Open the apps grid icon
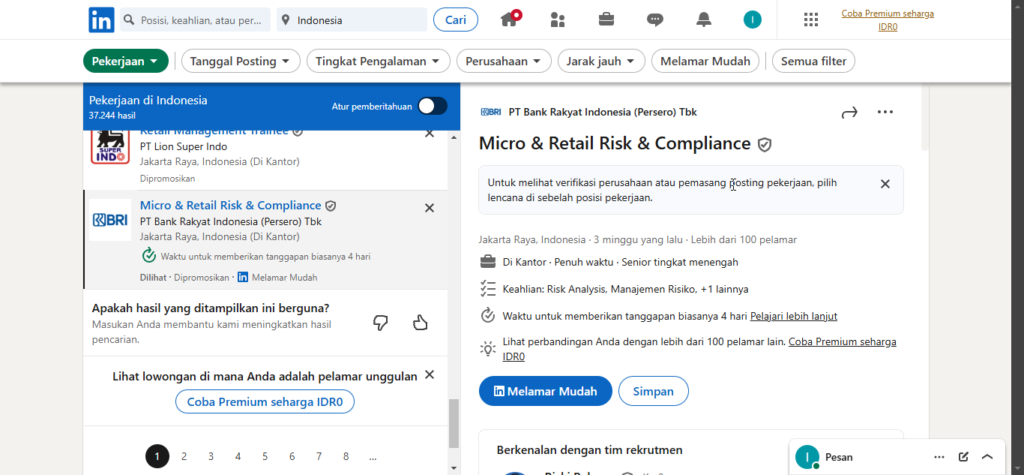This screenshot has width=1024, height=475. click(810, 20)
